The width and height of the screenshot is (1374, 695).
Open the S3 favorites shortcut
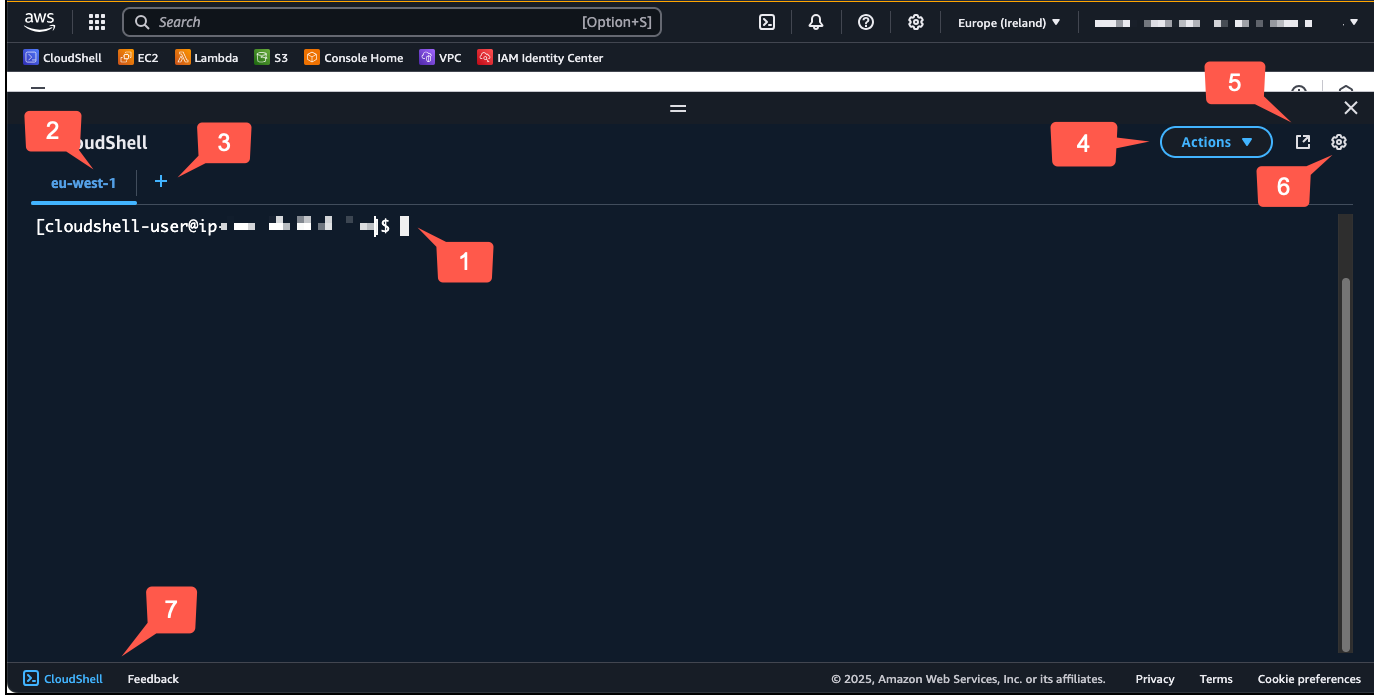(271, 57)
